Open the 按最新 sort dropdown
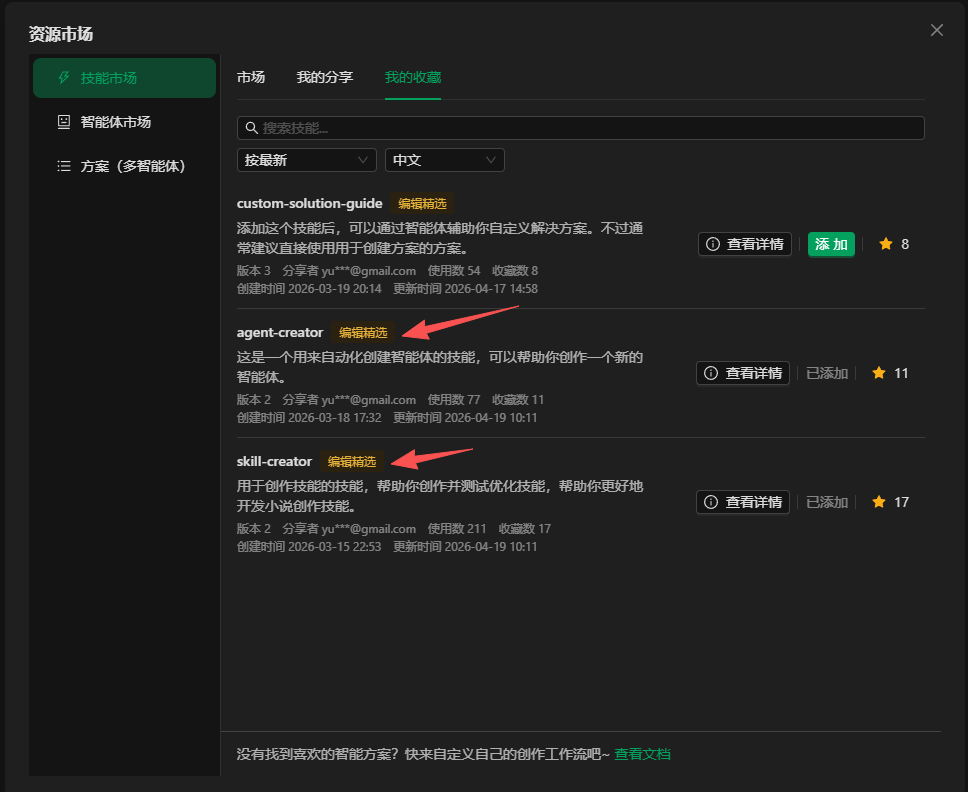Viewport: 968px width, 792px height. pos(306,160)
